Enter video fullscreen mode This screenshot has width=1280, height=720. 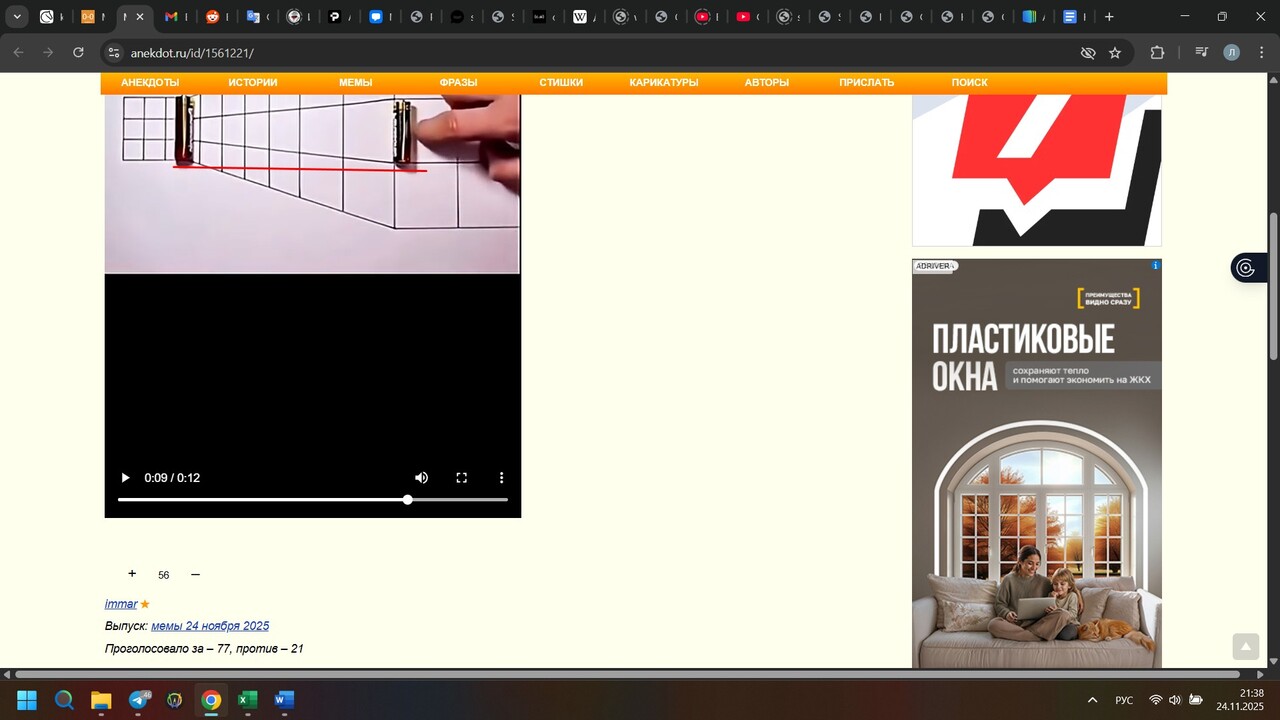pos(462,478)
